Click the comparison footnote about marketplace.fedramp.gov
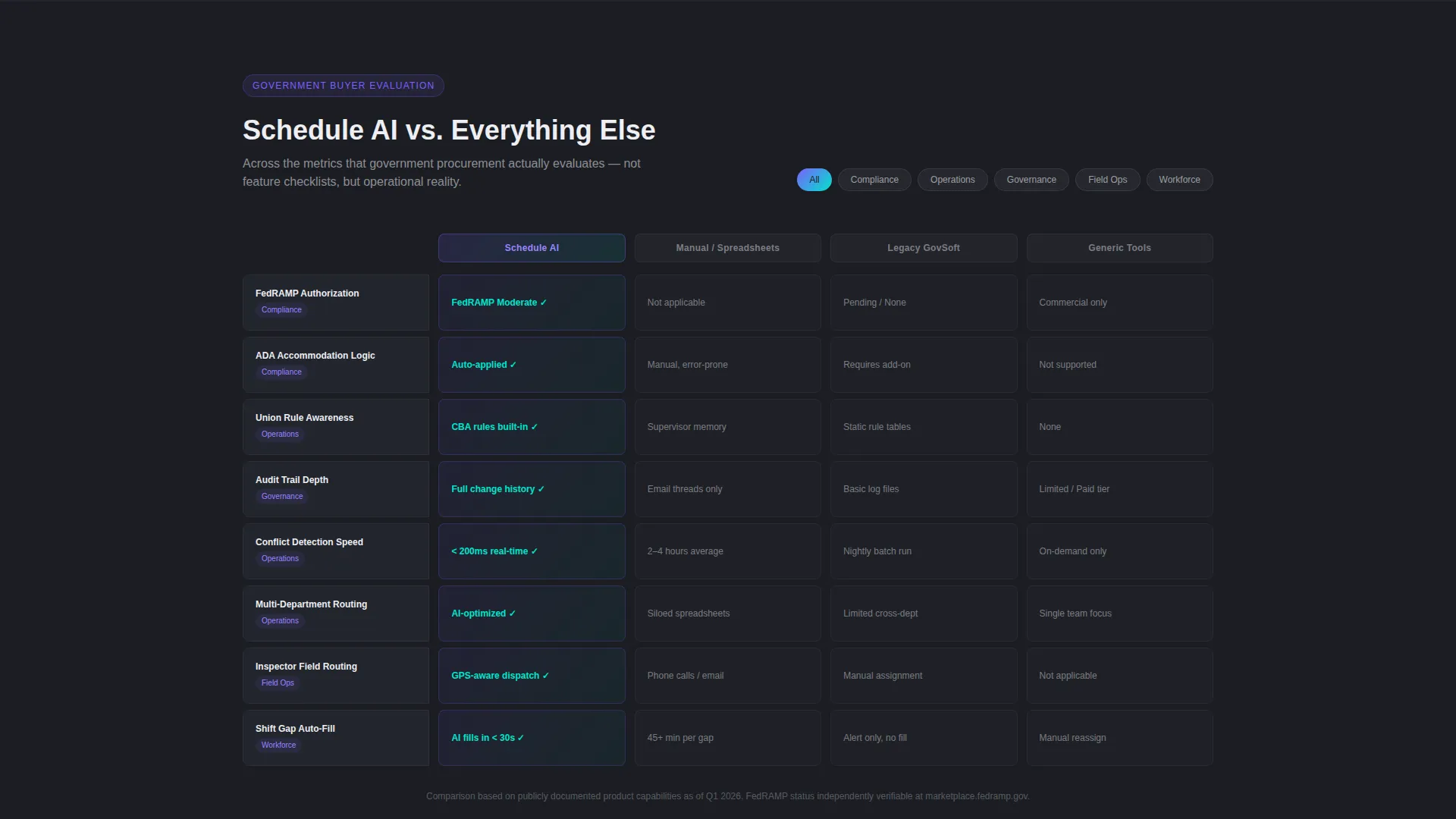 (728, 796)
